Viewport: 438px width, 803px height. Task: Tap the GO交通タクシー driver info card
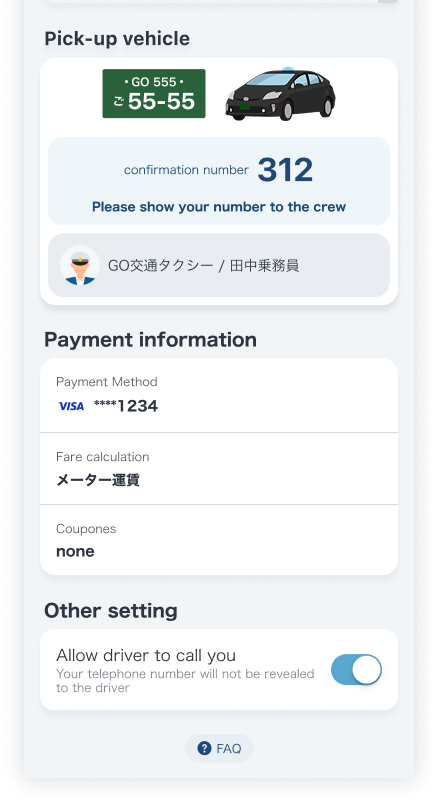tap(219, 265)
